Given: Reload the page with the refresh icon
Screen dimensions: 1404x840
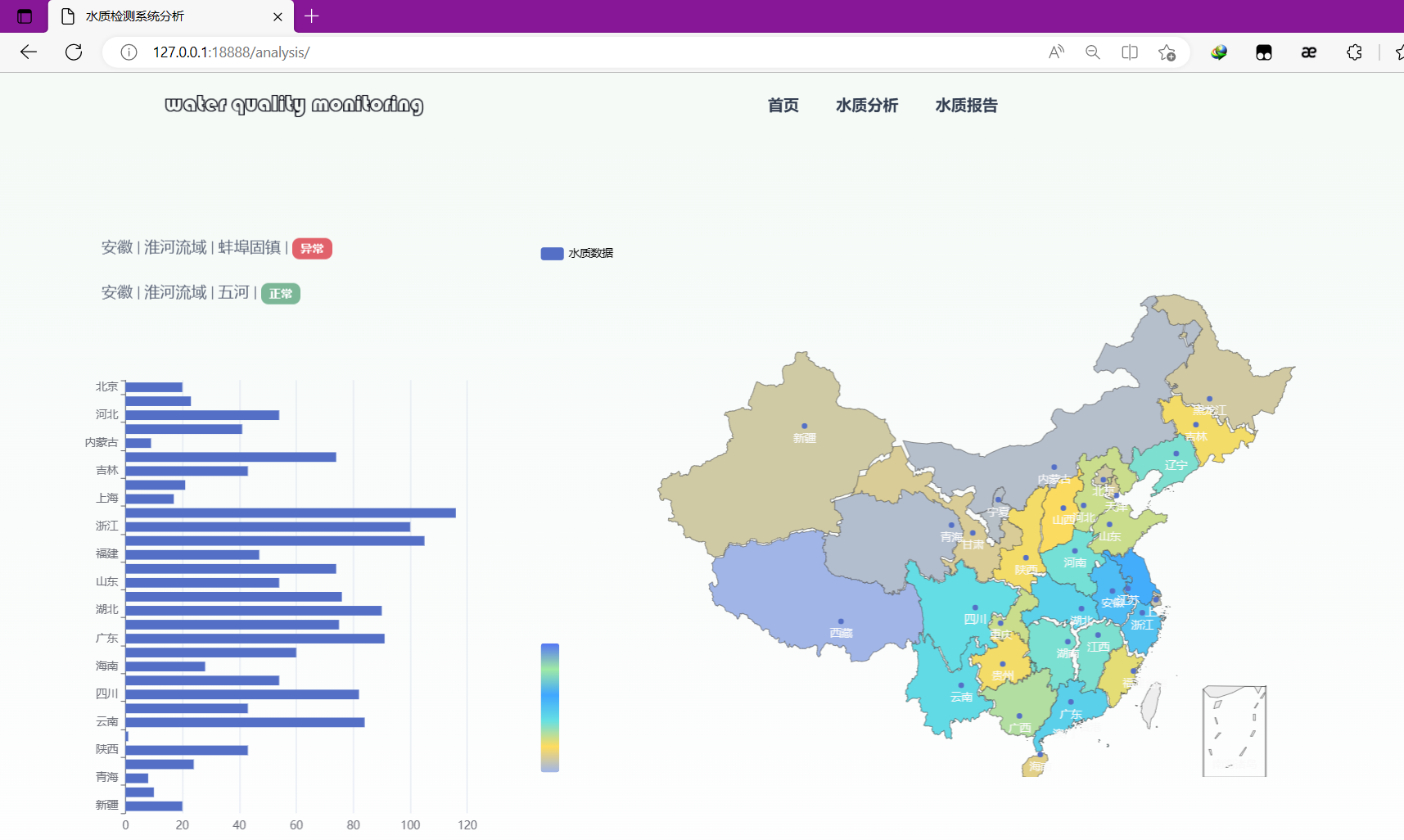Looking at the screenshot, I should (x=74, y=52).
